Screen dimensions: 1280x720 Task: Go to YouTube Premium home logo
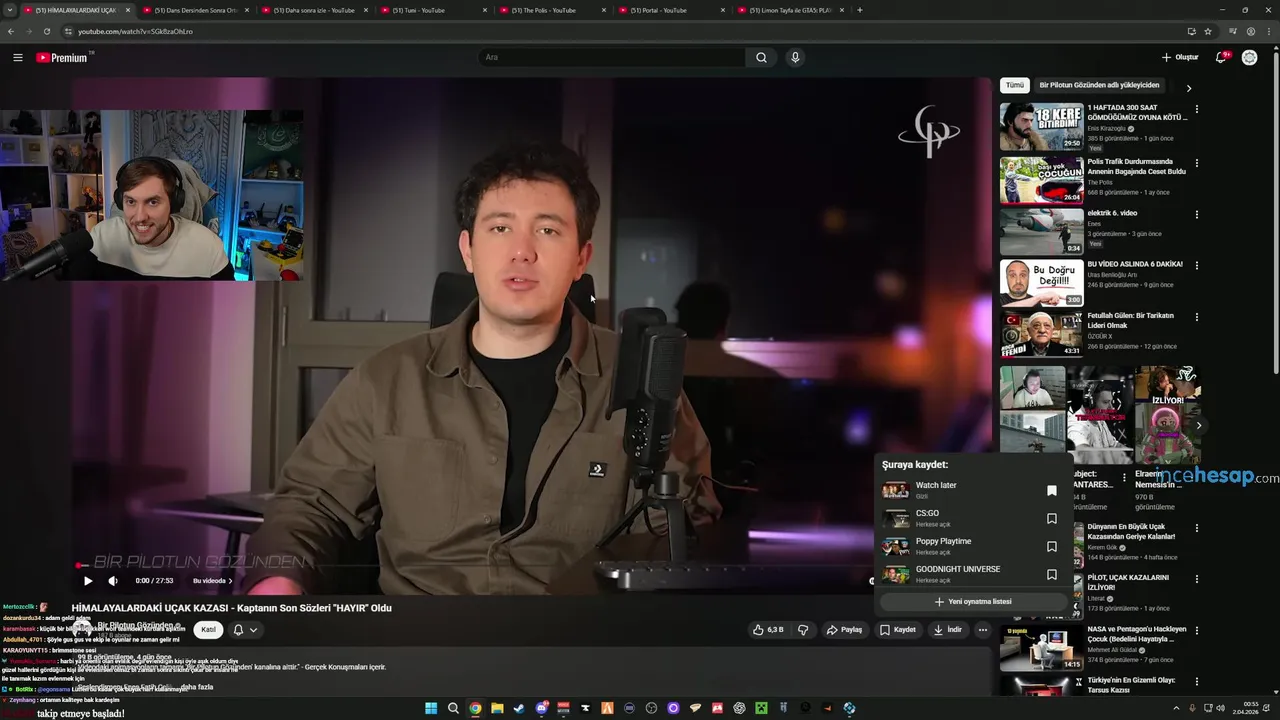63,58
